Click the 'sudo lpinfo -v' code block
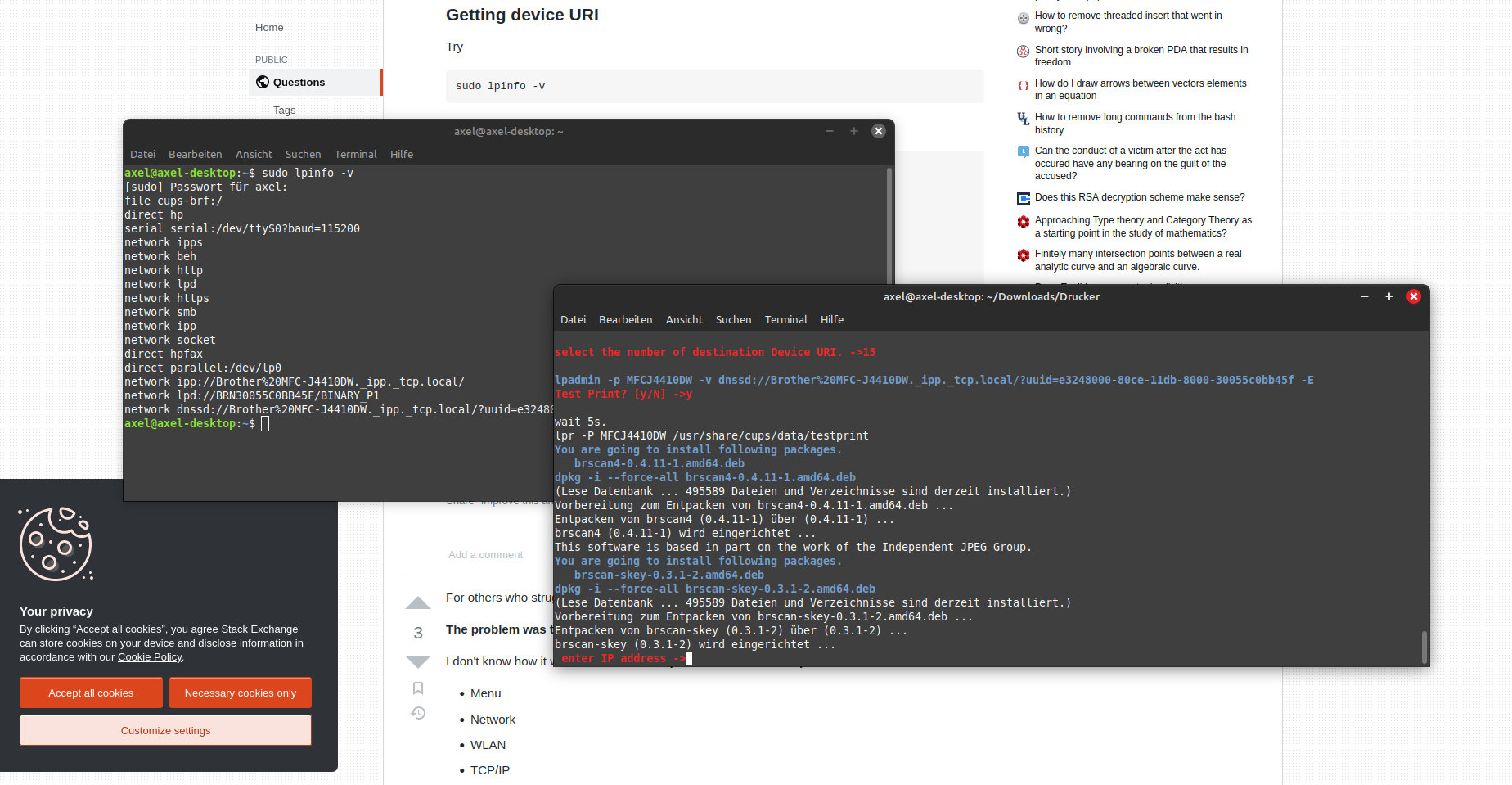 (714, 86)
